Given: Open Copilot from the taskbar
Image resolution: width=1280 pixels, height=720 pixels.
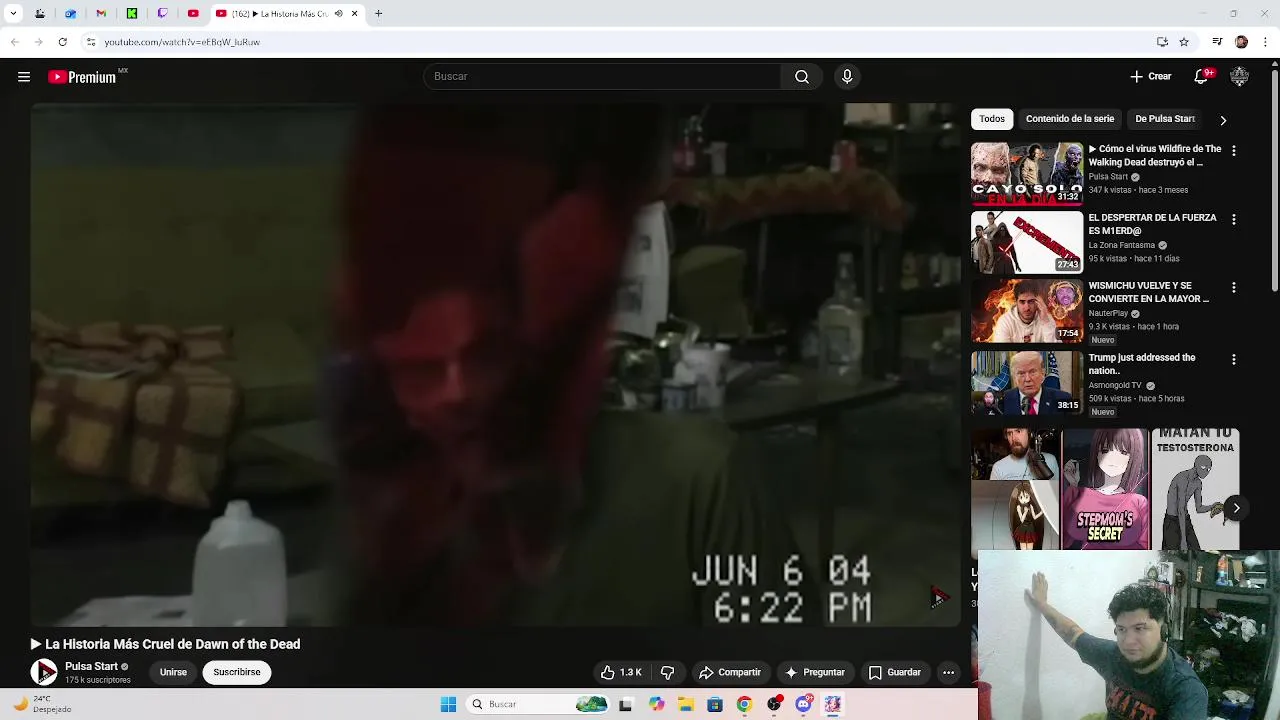Looking at the screenshot, I should (656, 704).
